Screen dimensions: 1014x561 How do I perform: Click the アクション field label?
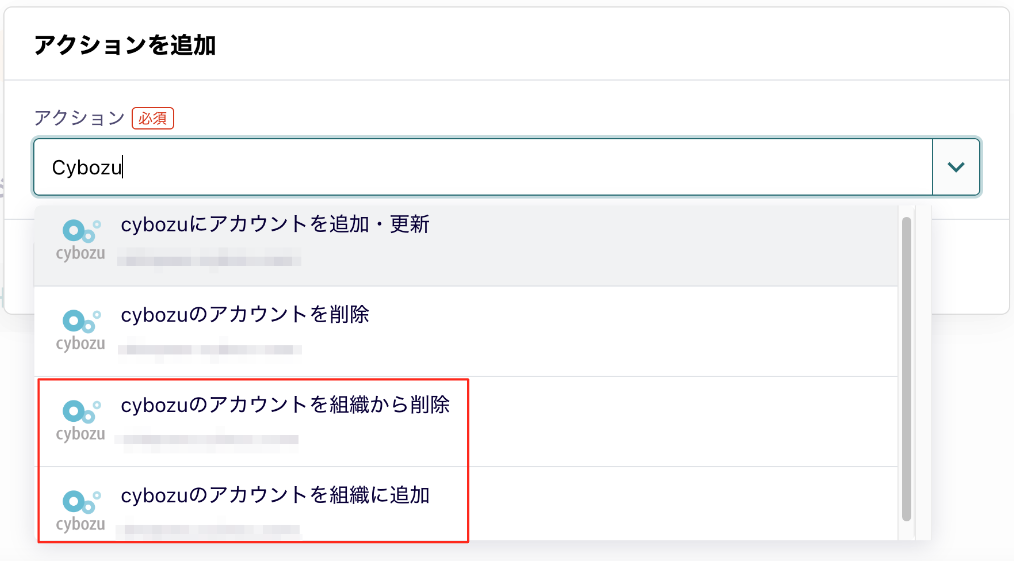click(79, 118)
